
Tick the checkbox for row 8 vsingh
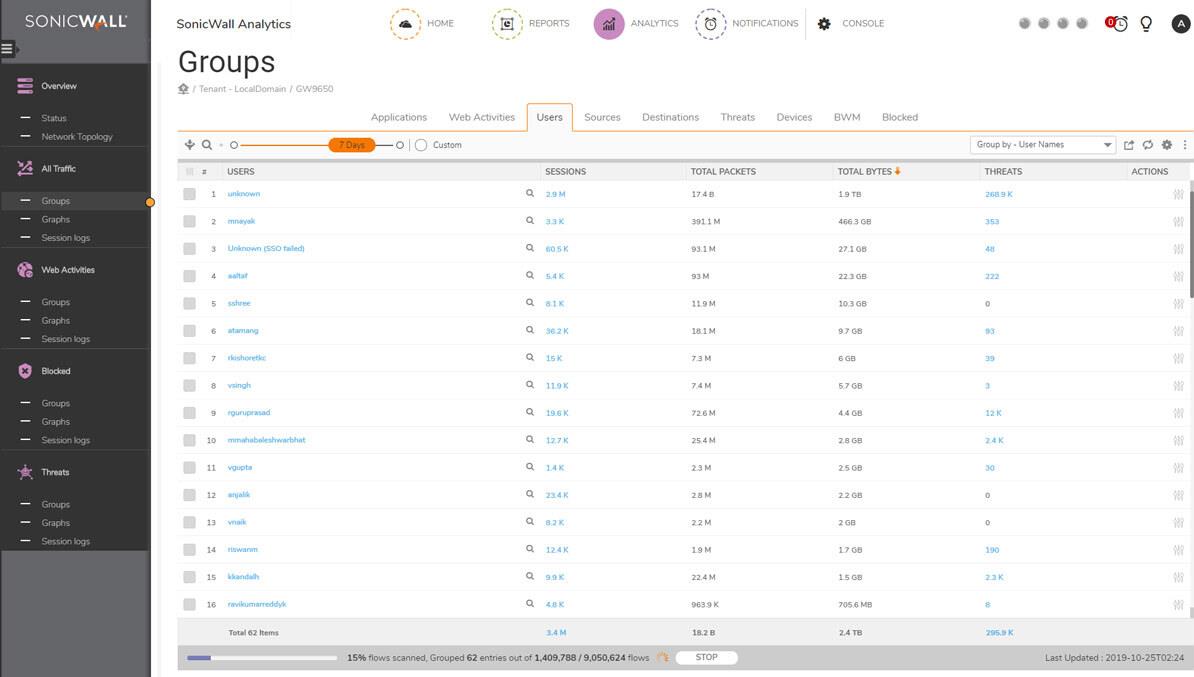tap(189, 386)
